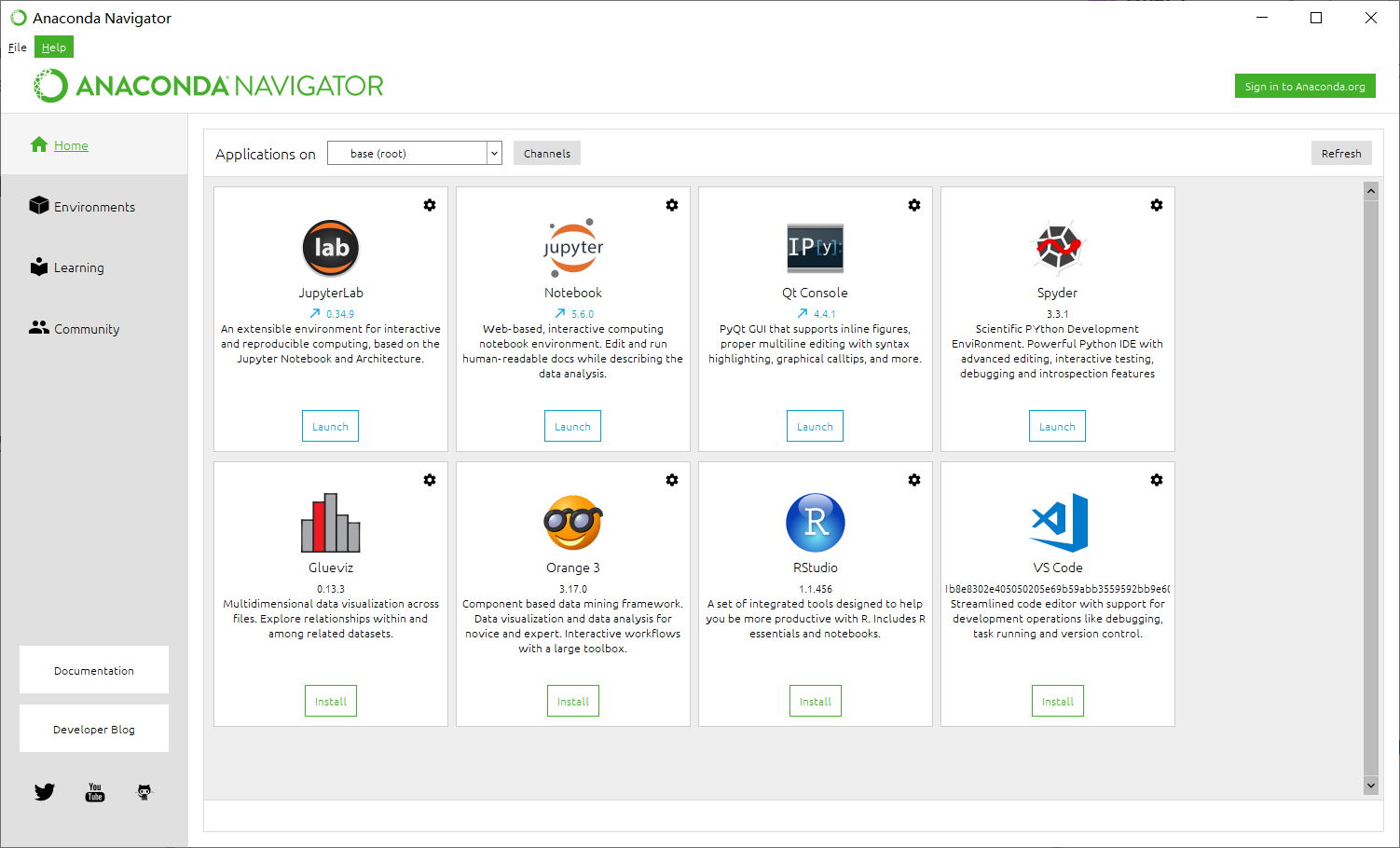Screen dimensions: 1400x848
Task: Click Spyder version text 3.3.1
Action: coord(1057,314)
